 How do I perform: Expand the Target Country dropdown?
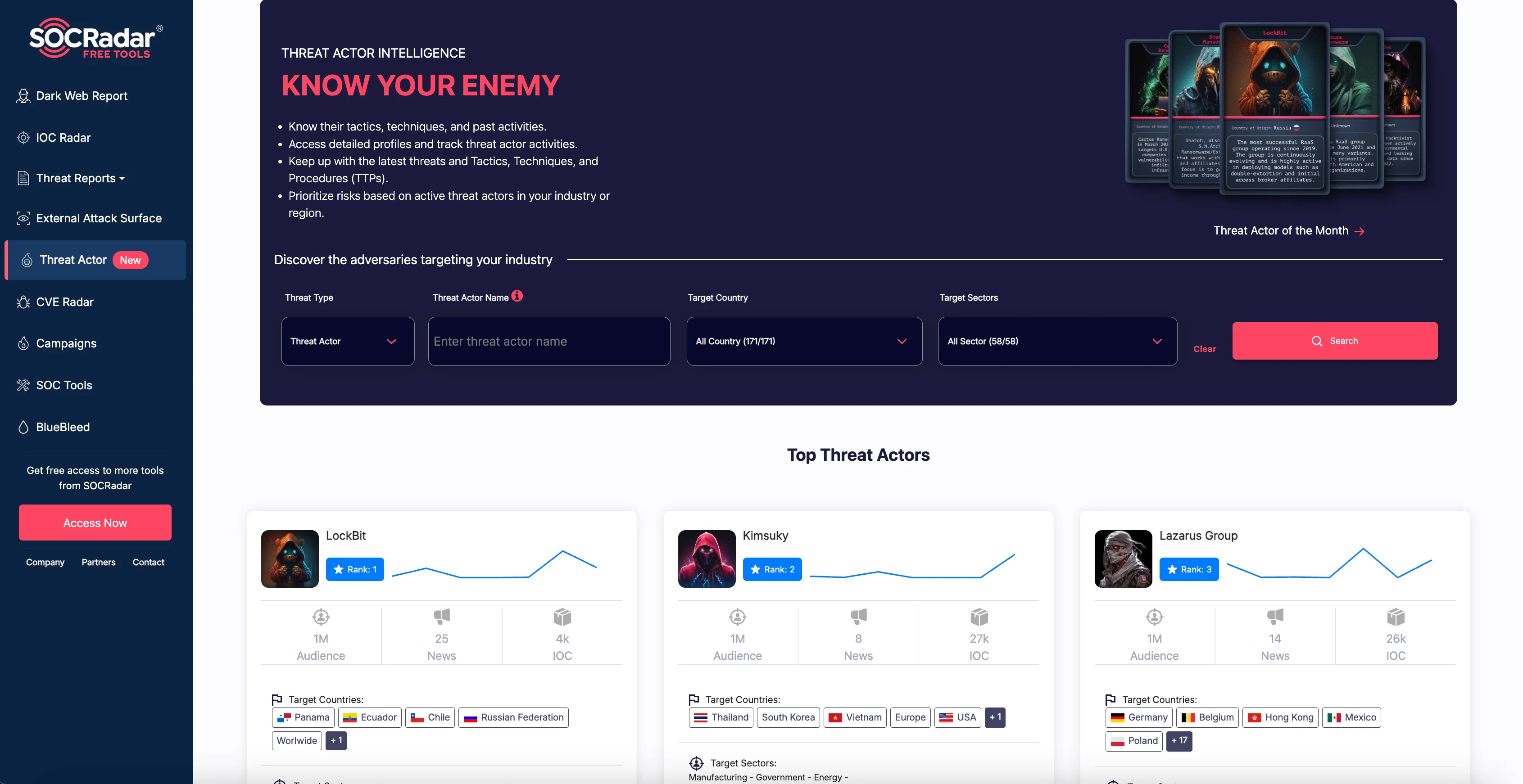(x=800, y=341)
